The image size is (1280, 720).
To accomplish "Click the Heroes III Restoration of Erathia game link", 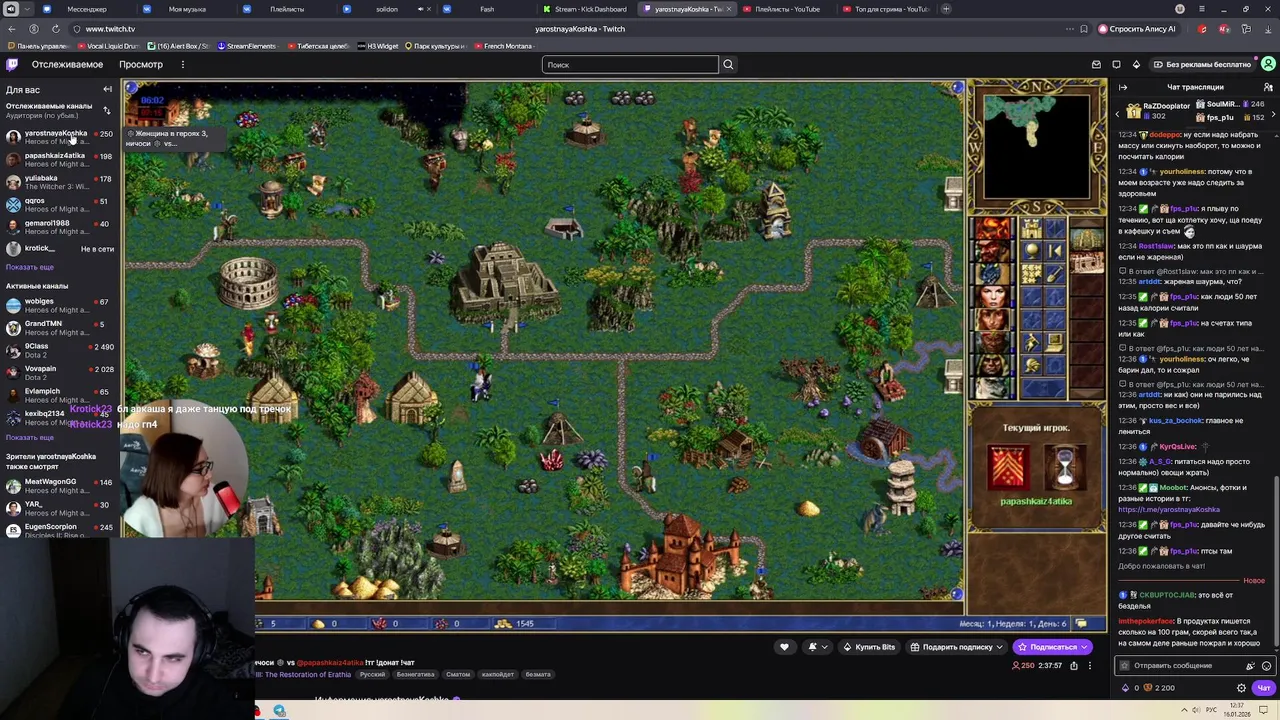I will pyautogui.click(x=304, y=674).
